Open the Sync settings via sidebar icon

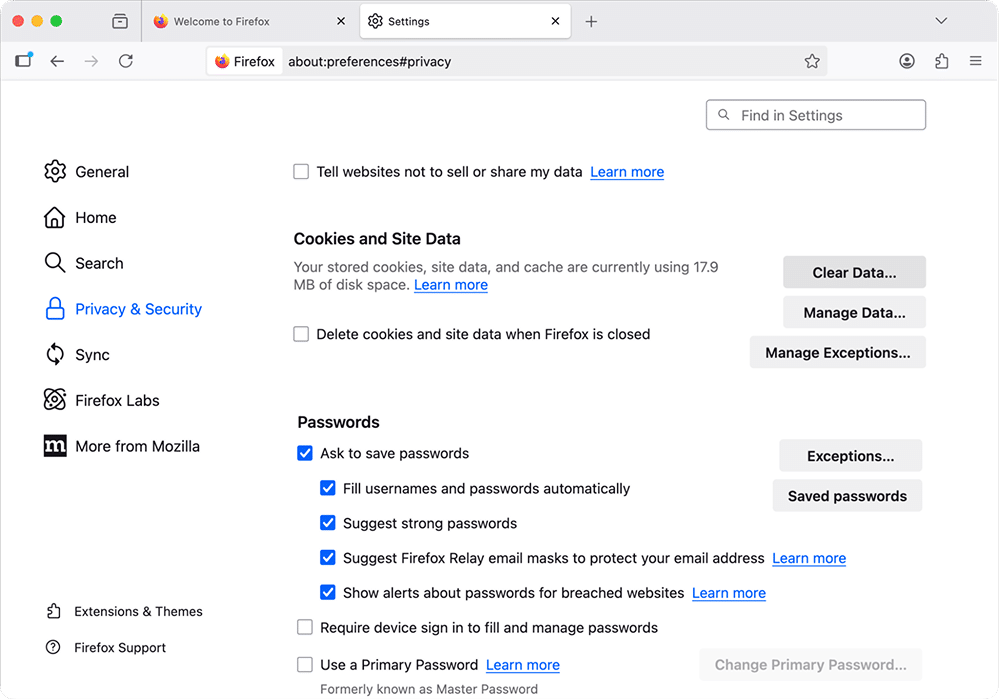coord(55,354)
